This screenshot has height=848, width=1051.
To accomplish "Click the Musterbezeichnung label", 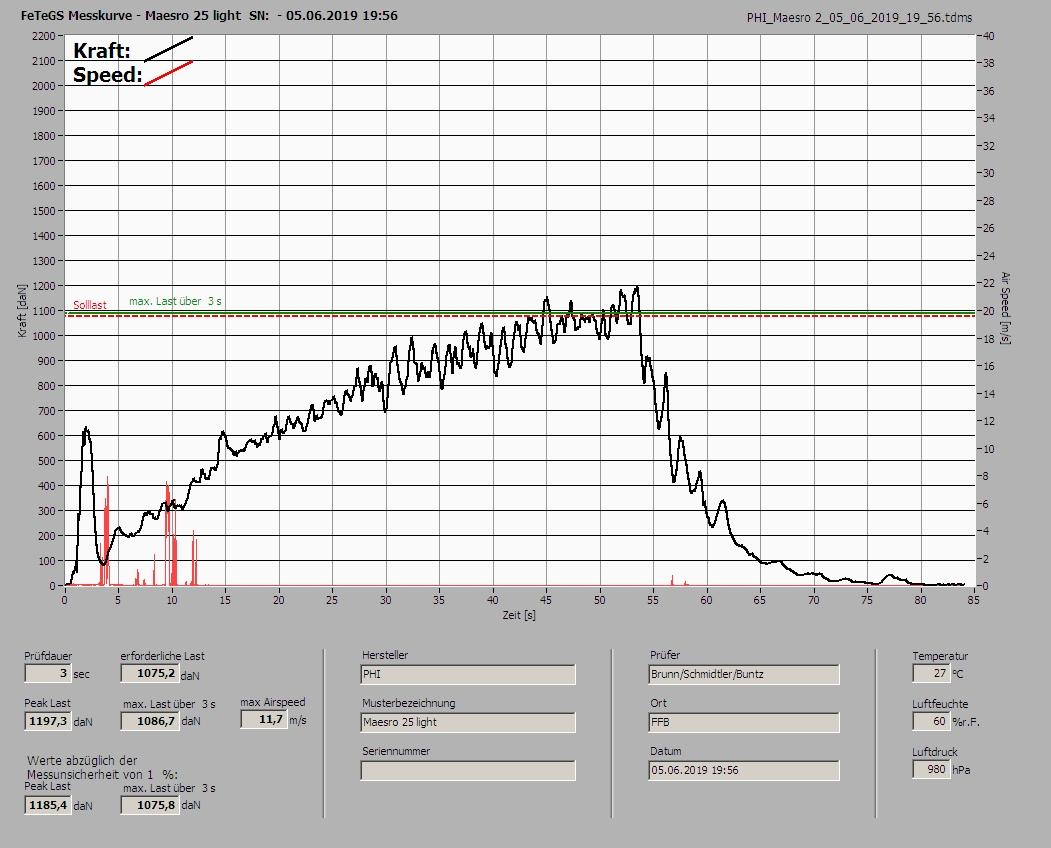I will [409, 703].
